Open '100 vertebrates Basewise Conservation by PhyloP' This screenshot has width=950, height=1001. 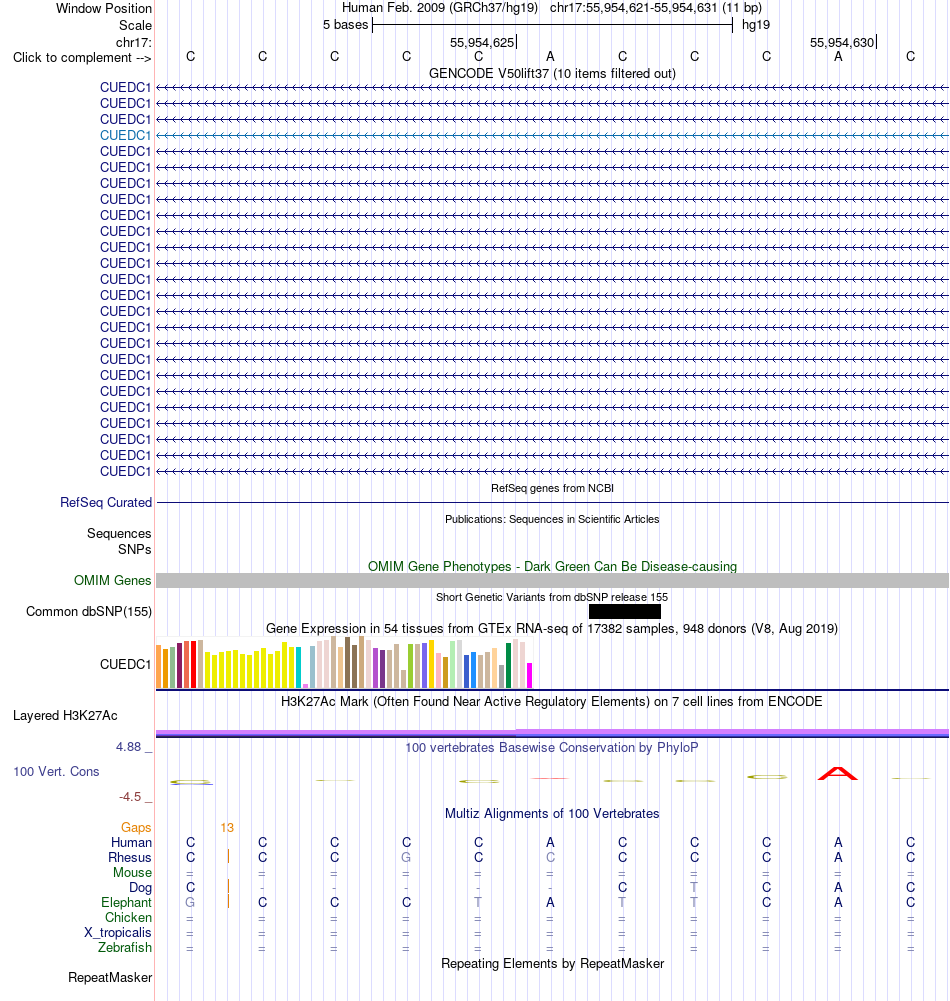click(552, 747)
